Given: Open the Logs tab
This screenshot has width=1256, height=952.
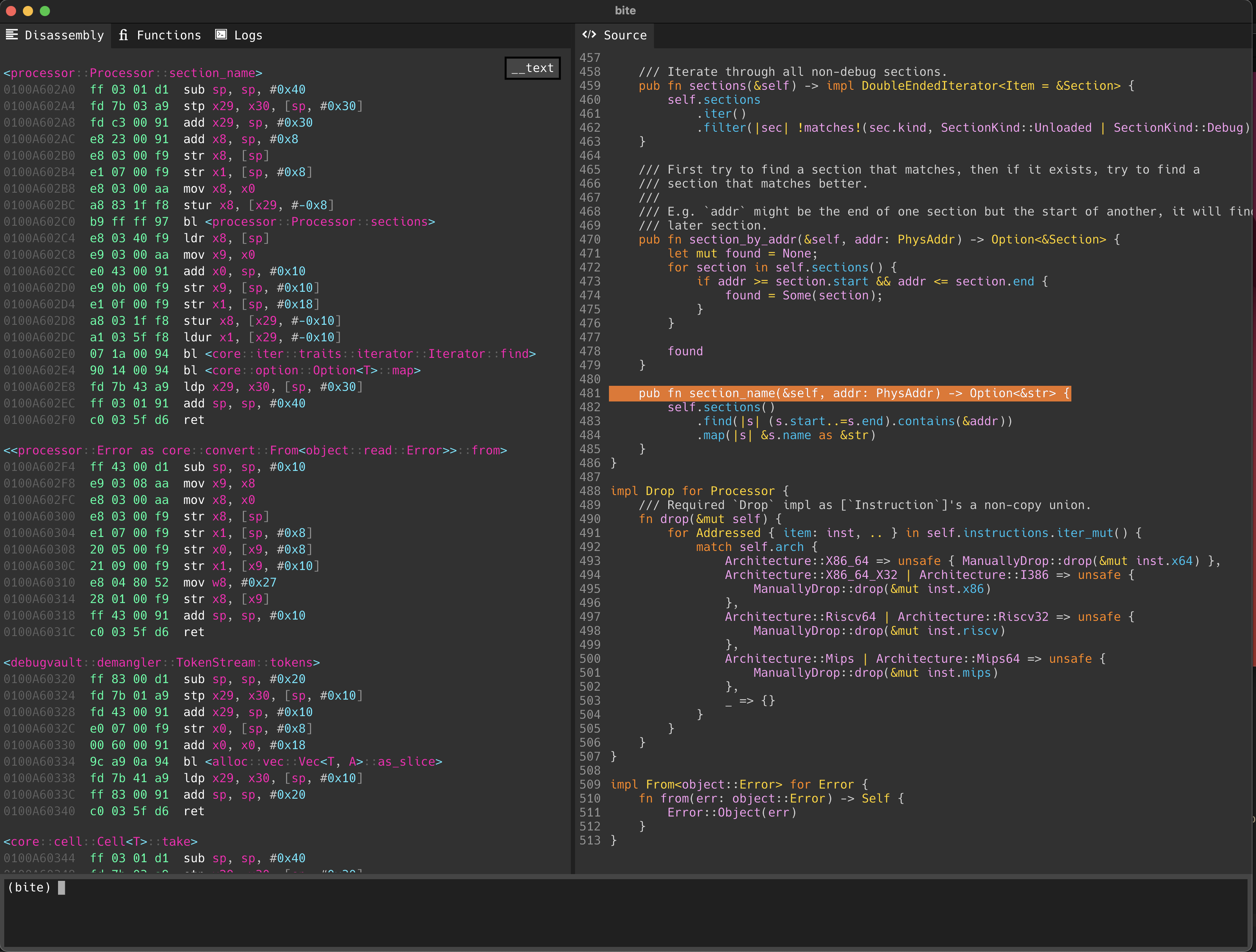Looking at the screenshot, I should [x=248, y=35].
